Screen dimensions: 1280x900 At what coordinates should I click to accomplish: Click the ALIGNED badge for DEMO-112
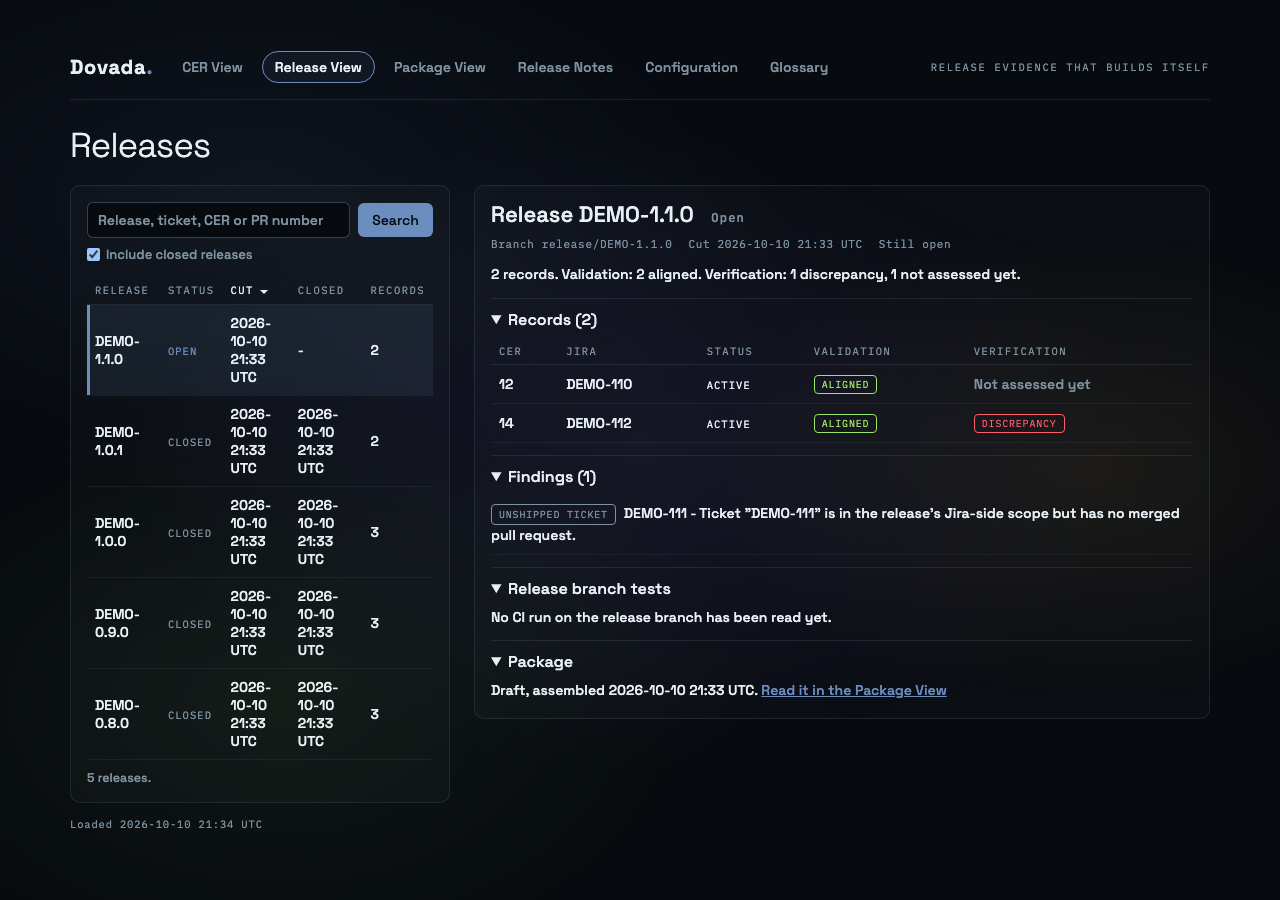click(x=845, y=424)
